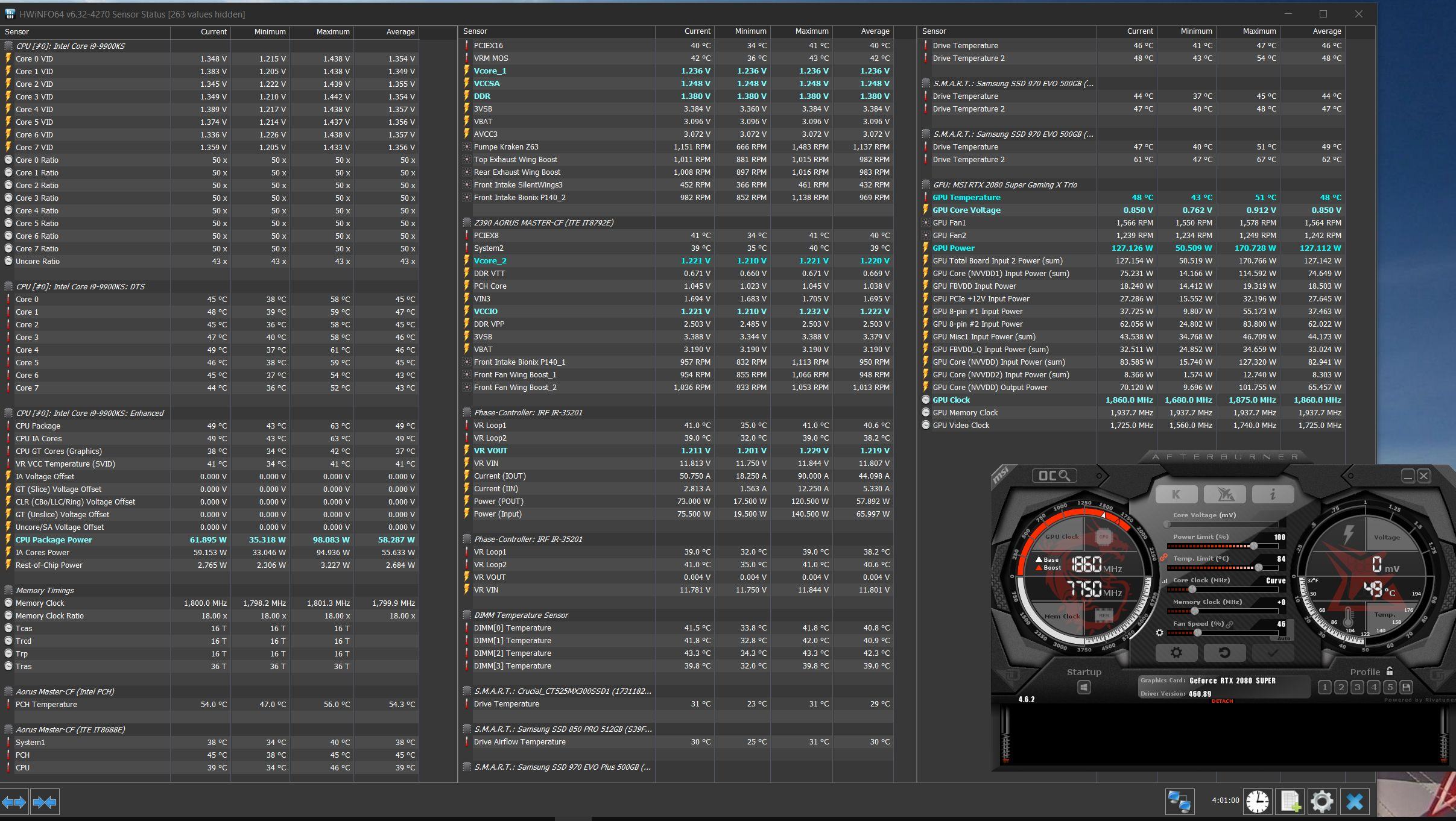Toggle fan speed Auto mode
The width and height of the screenshot is (1456, 821).
pos(1283,638)
